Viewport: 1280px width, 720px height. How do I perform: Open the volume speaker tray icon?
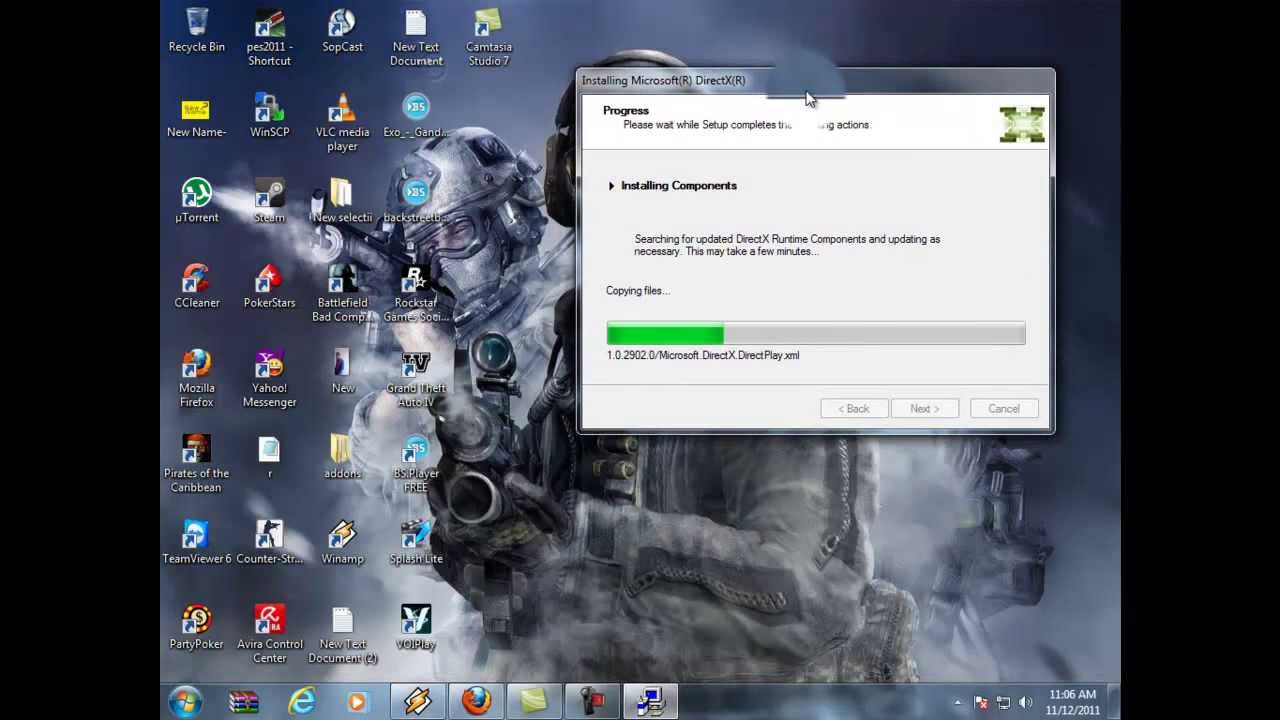coord(1025,703)
